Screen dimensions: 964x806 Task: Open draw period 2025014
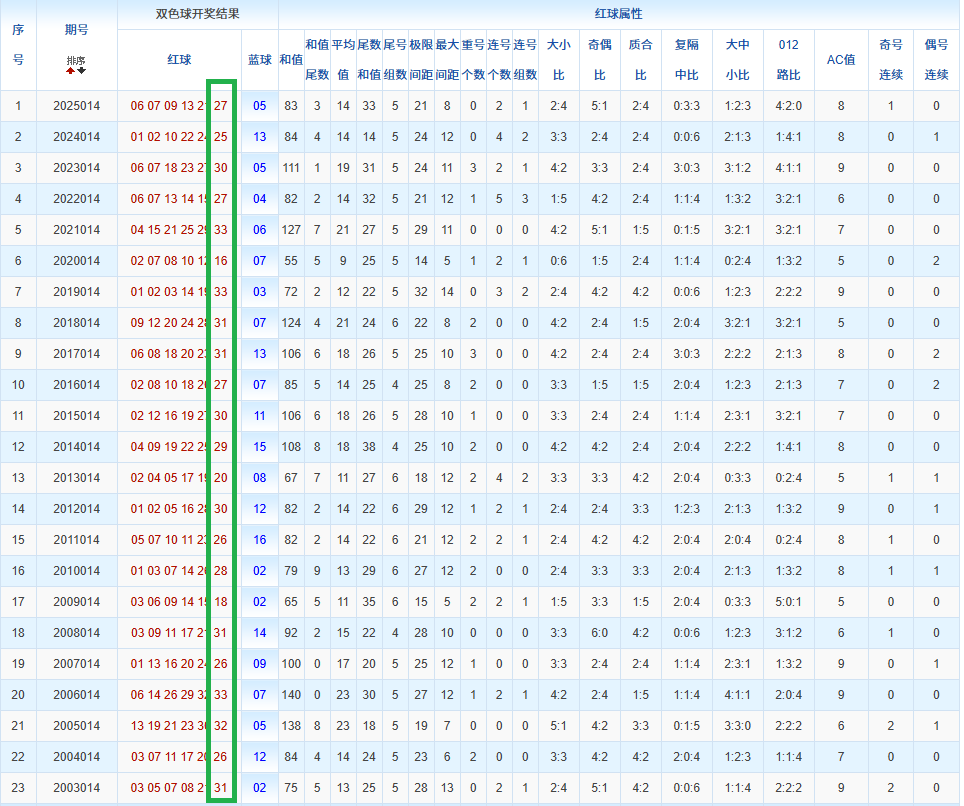[x=76, y=106]
